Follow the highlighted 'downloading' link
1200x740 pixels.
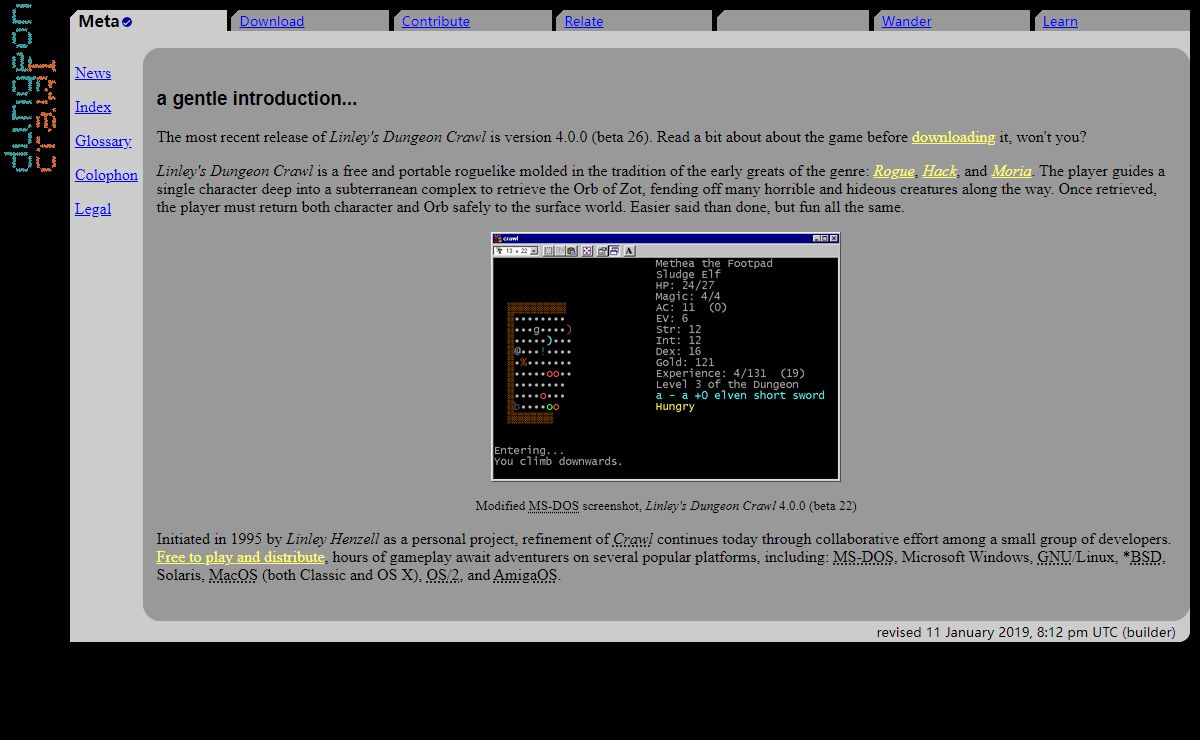click(953, 137)
